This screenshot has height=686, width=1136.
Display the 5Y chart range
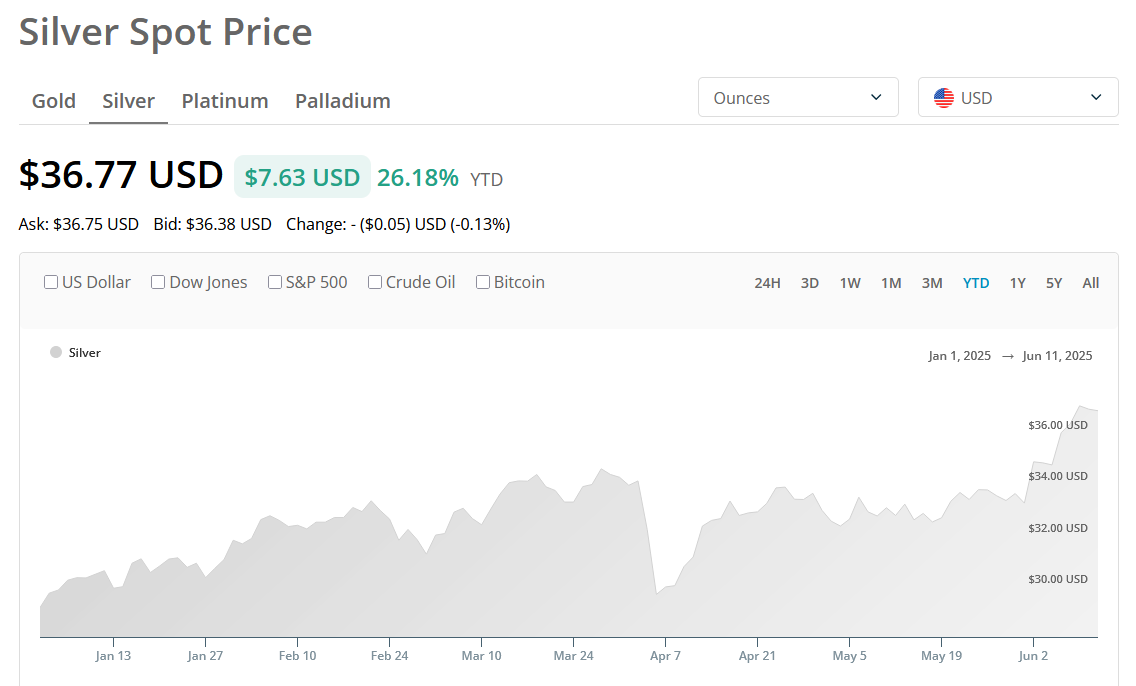point(1054,283)
